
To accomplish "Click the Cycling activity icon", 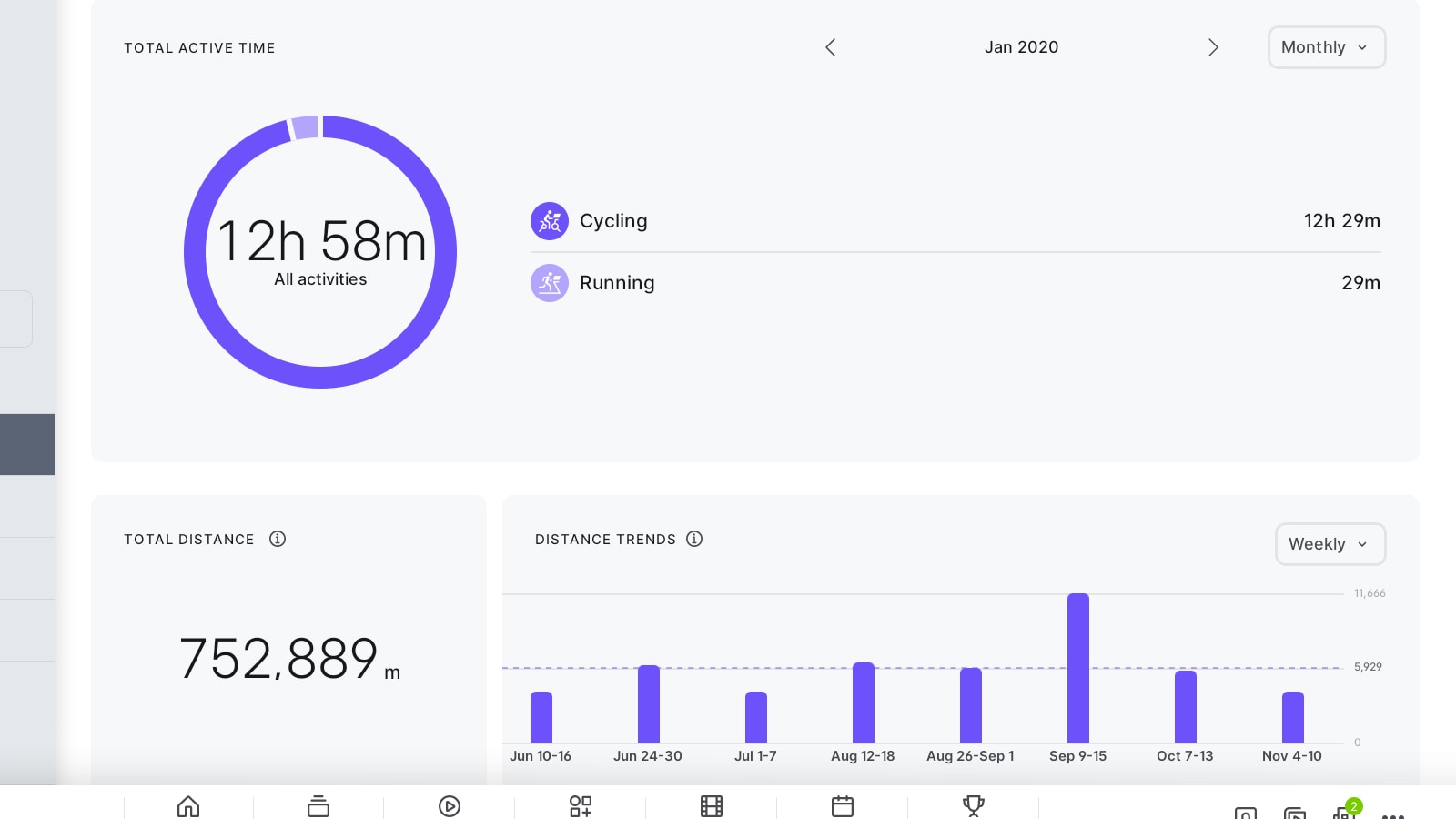I will (550, 221).
